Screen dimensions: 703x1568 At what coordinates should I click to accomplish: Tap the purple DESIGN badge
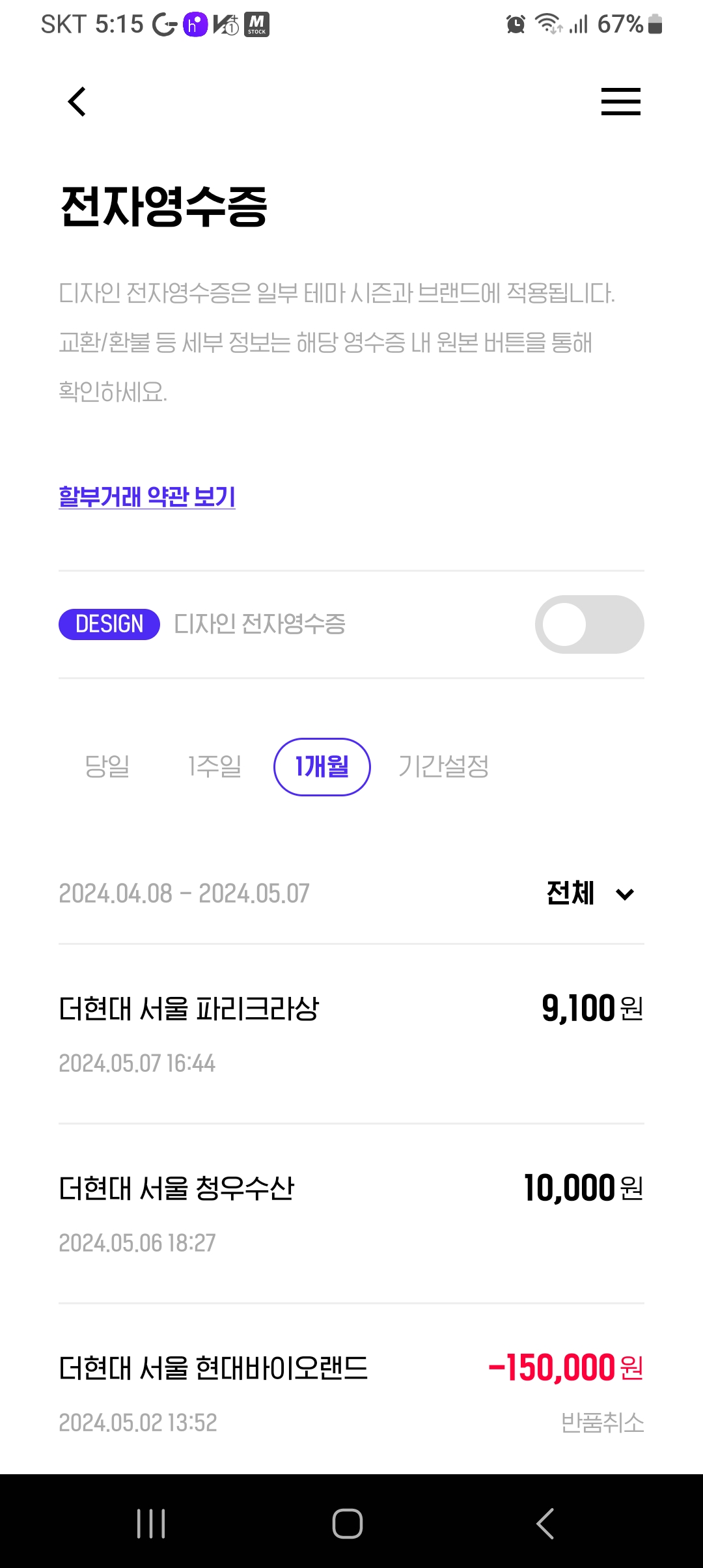pos(109,624)
